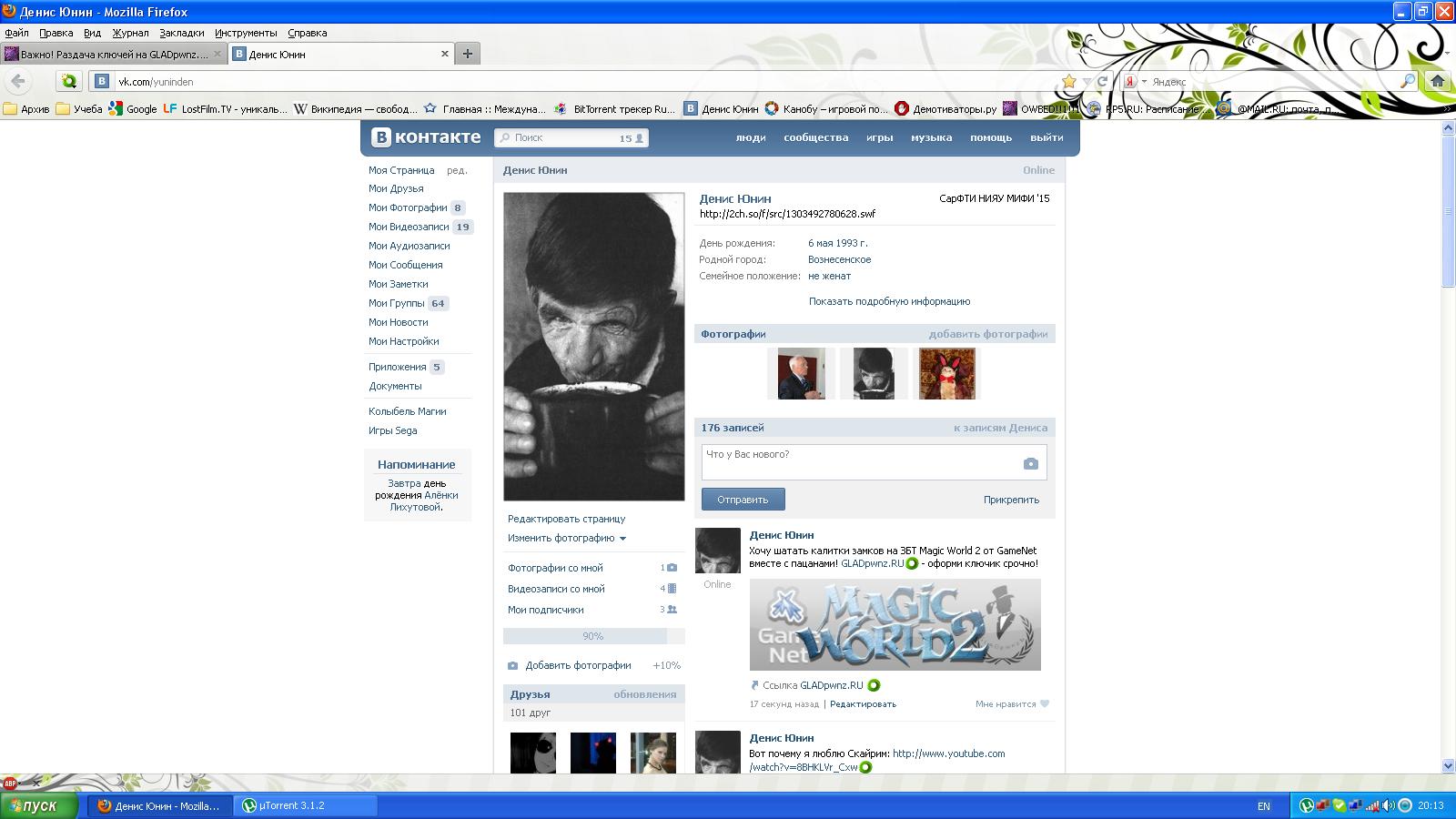
Task: Click the volume speaker tray icon
Action: point(1389,805)
